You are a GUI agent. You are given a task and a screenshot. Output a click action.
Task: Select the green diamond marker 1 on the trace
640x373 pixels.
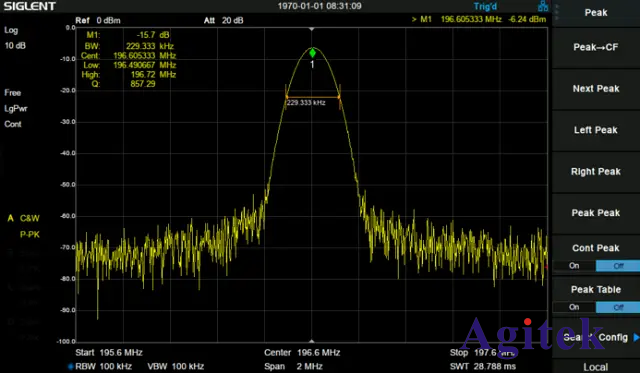coord(313,53)
